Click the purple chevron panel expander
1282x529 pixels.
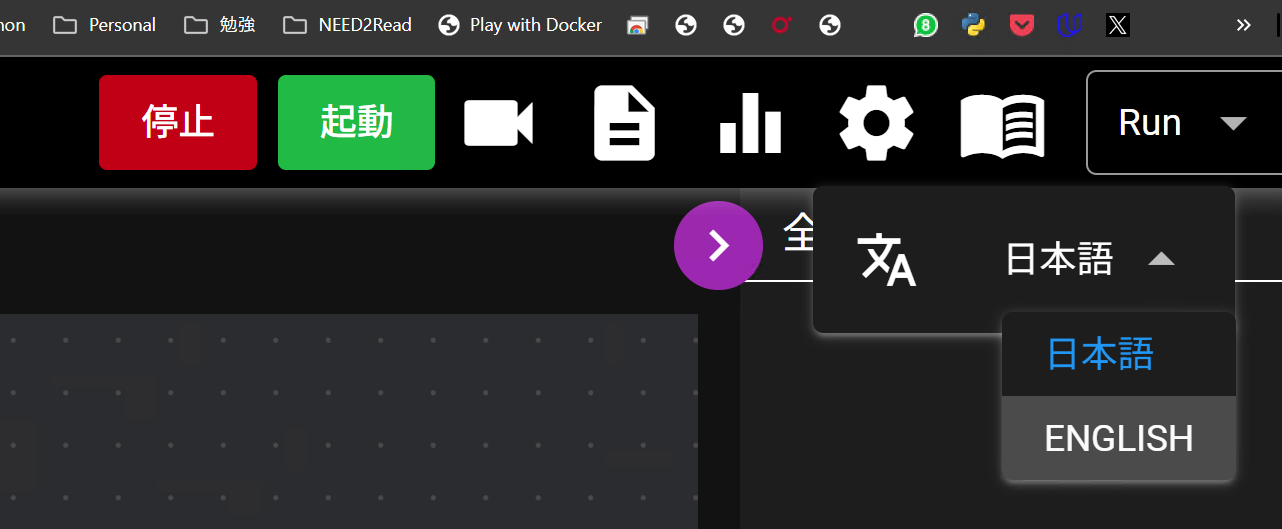[x=718, y=246]
